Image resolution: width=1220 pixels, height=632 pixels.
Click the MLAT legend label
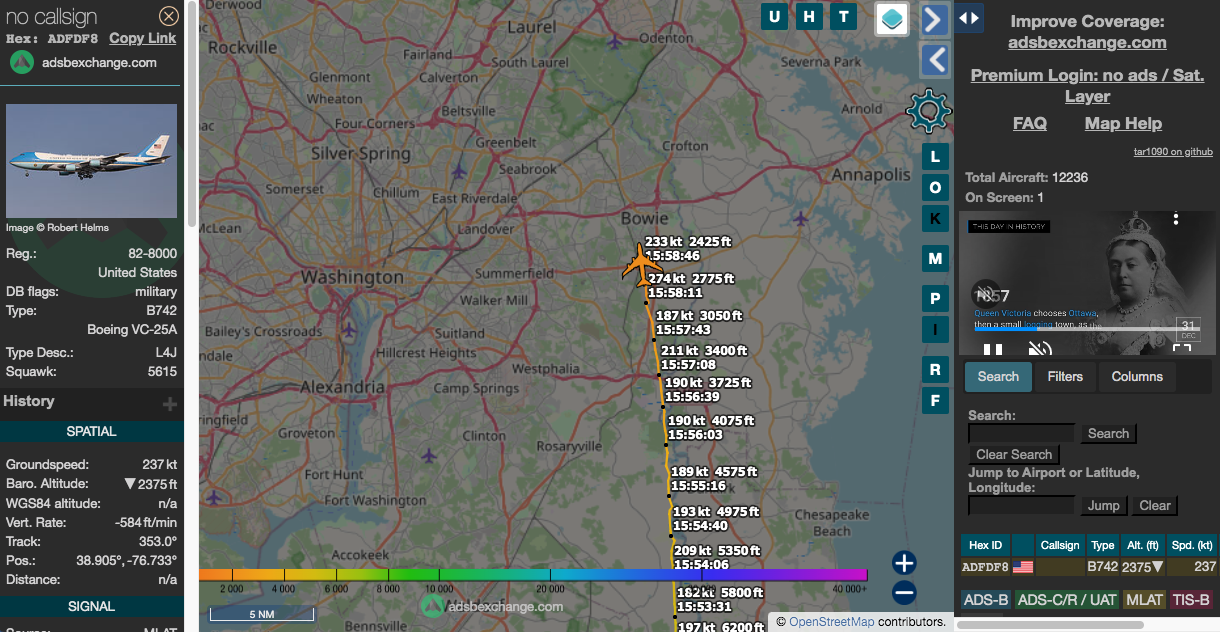click(1143, 600)
